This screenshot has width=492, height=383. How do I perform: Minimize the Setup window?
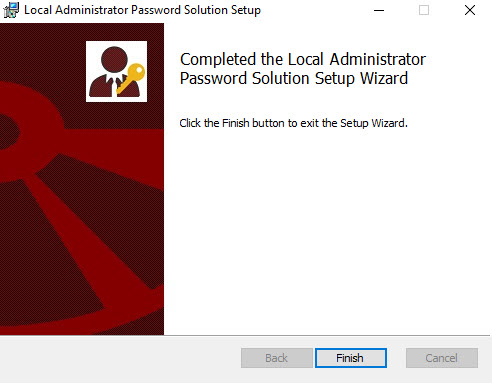[x=379, y=10]
